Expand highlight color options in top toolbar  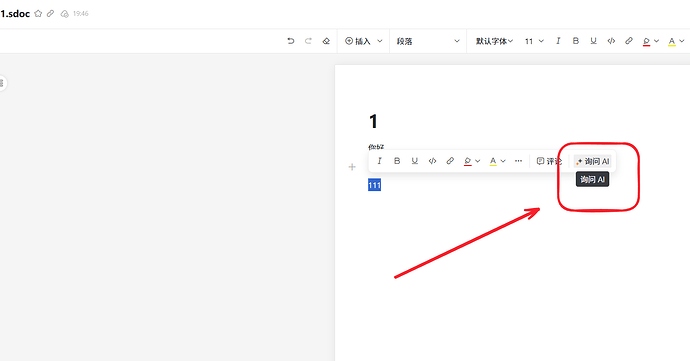(657, 41)
